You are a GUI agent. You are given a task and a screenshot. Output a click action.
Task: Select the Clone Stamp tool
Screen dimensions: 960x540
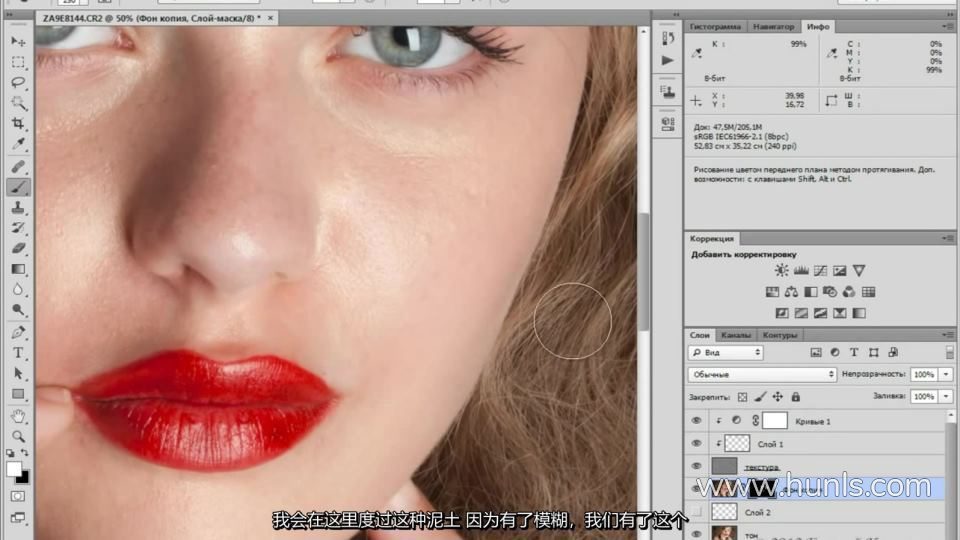[x=18, y=208]
